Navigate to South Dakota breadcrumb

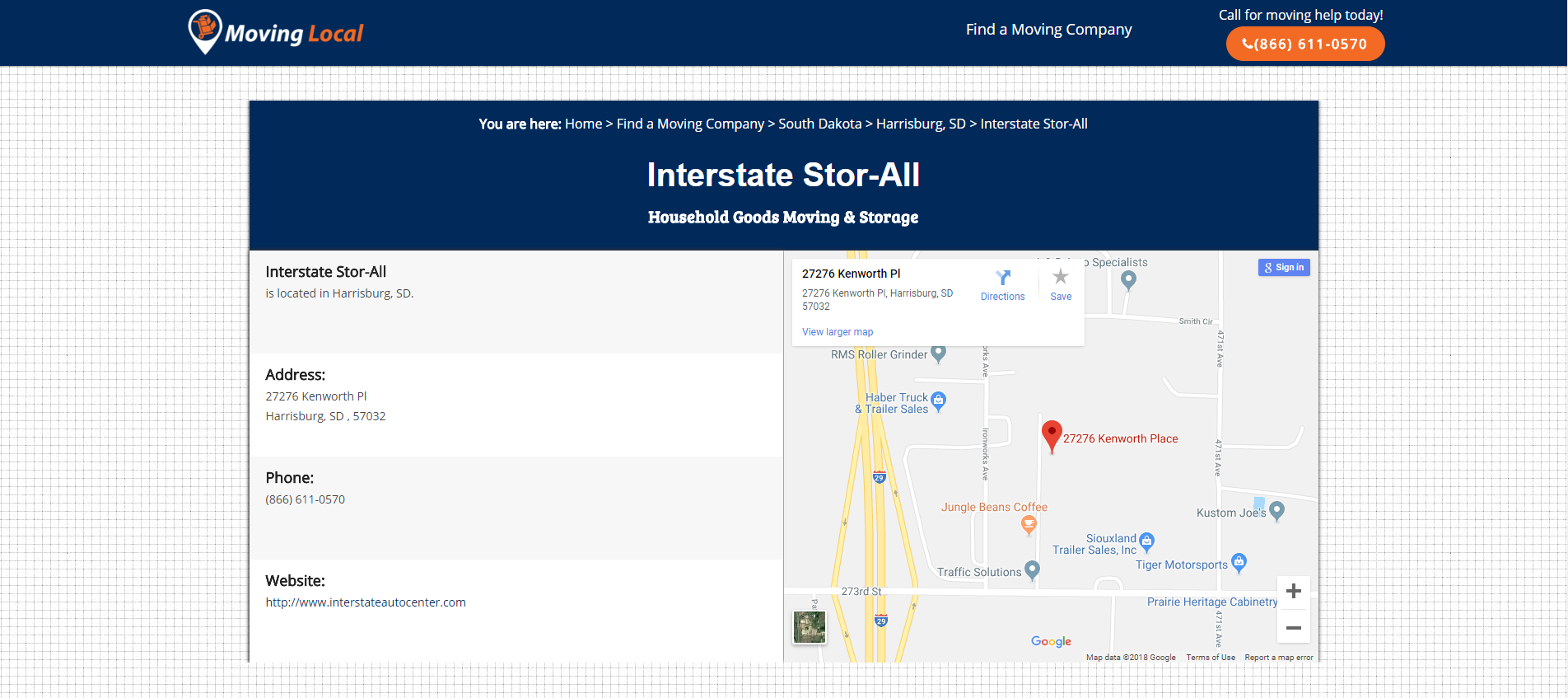pyautogui.click(x=819, y=124)
